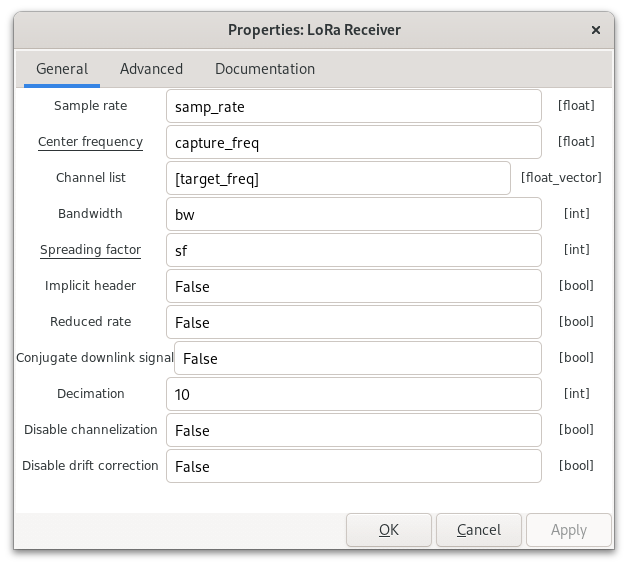Edit the Spreading factor field

click(x=354, y=250)
